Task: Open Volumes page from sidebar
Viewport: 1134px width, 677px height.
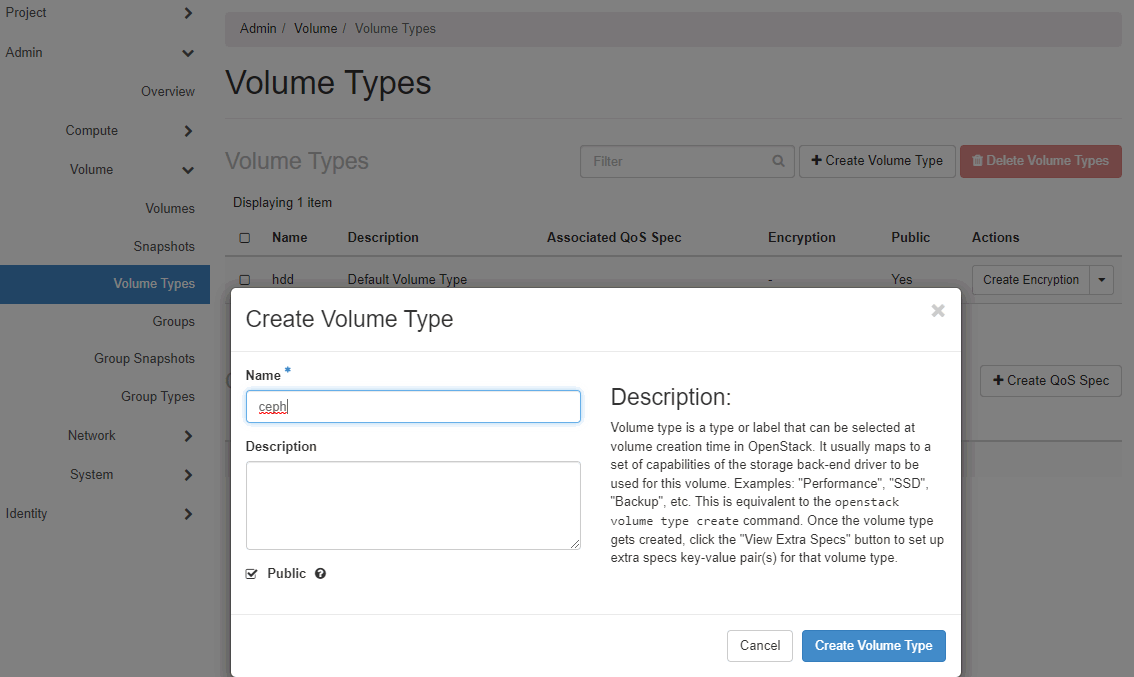Action: pos(170,208)
